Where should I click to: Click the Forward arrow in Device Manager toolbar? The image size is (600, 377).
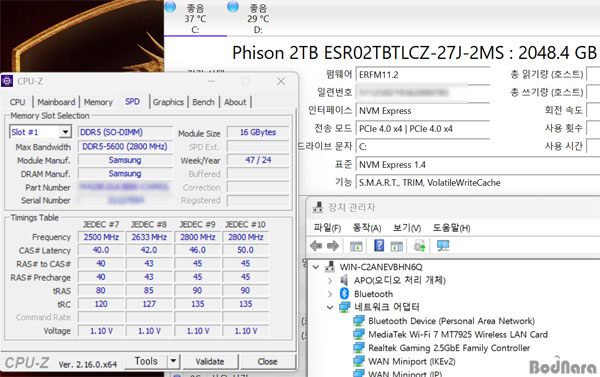[333, 246]
